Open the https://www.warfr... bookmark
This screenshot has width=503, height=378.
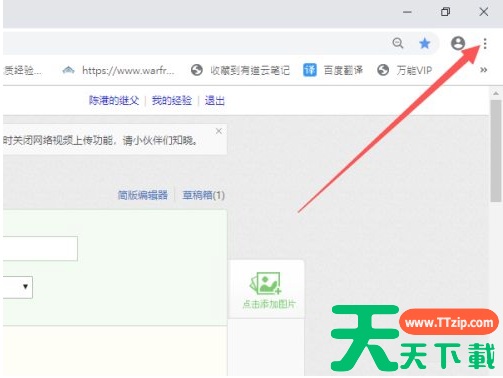(118, 70)
